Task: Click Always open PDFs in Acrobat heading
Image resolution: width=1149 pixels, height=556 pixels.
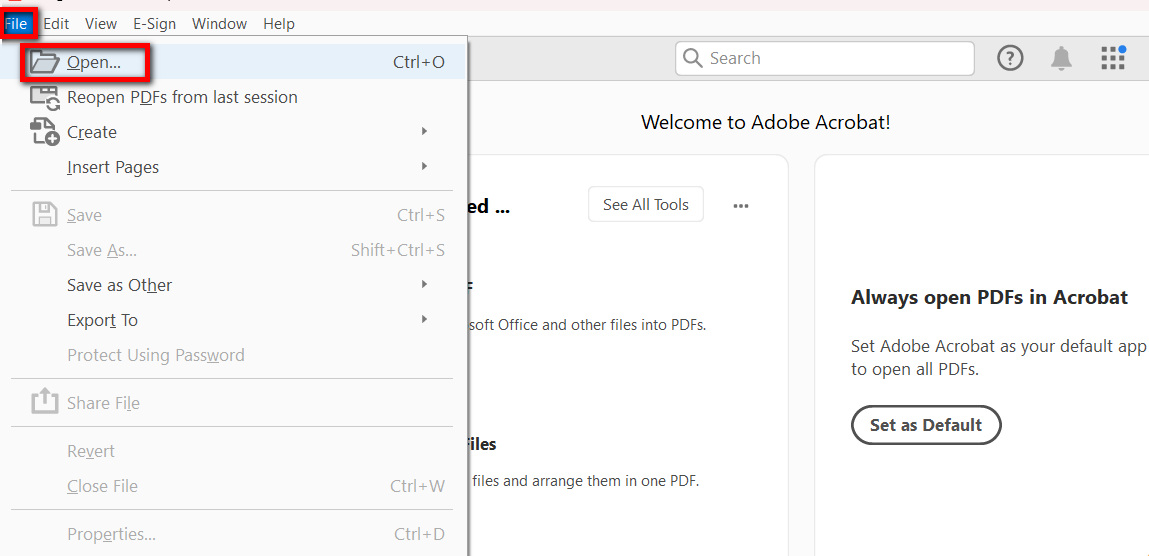Action: click(989, 297)
